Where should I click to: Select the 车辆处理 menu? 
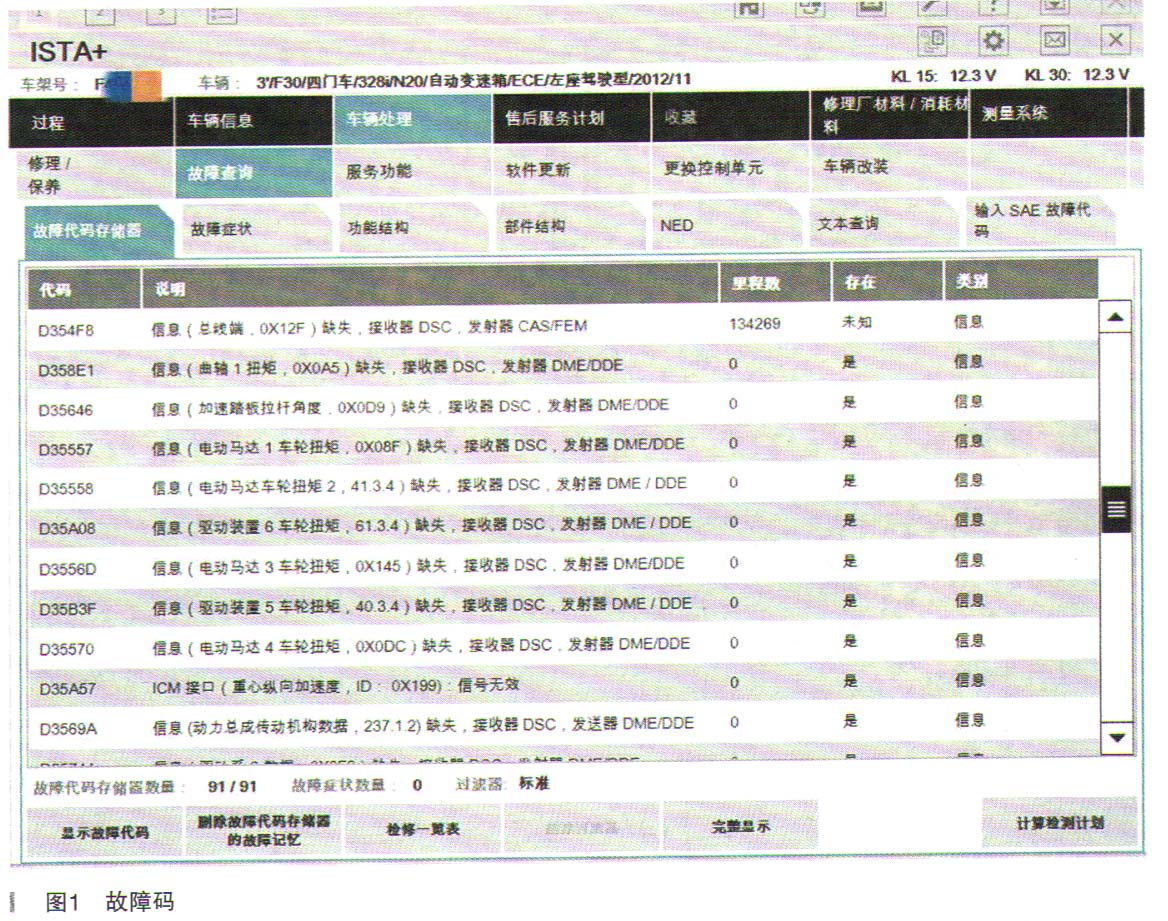[412, 118]
